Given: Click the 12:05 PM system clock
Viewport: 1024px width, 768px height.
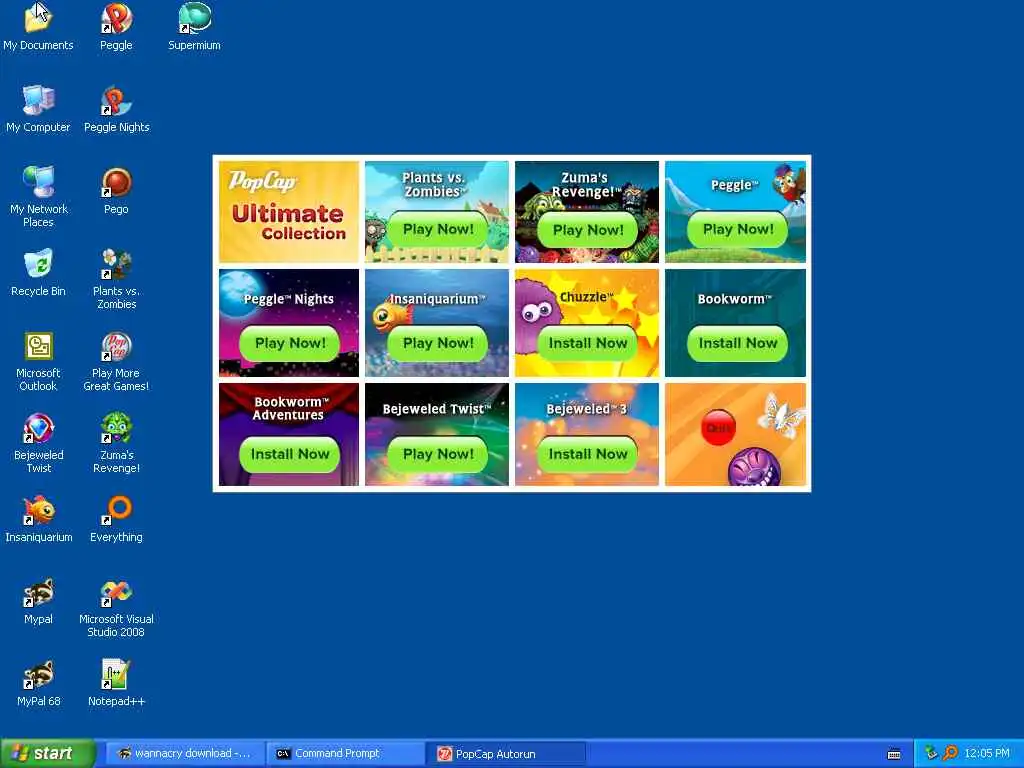Looking at the screenshot, I should coord(987,753).
